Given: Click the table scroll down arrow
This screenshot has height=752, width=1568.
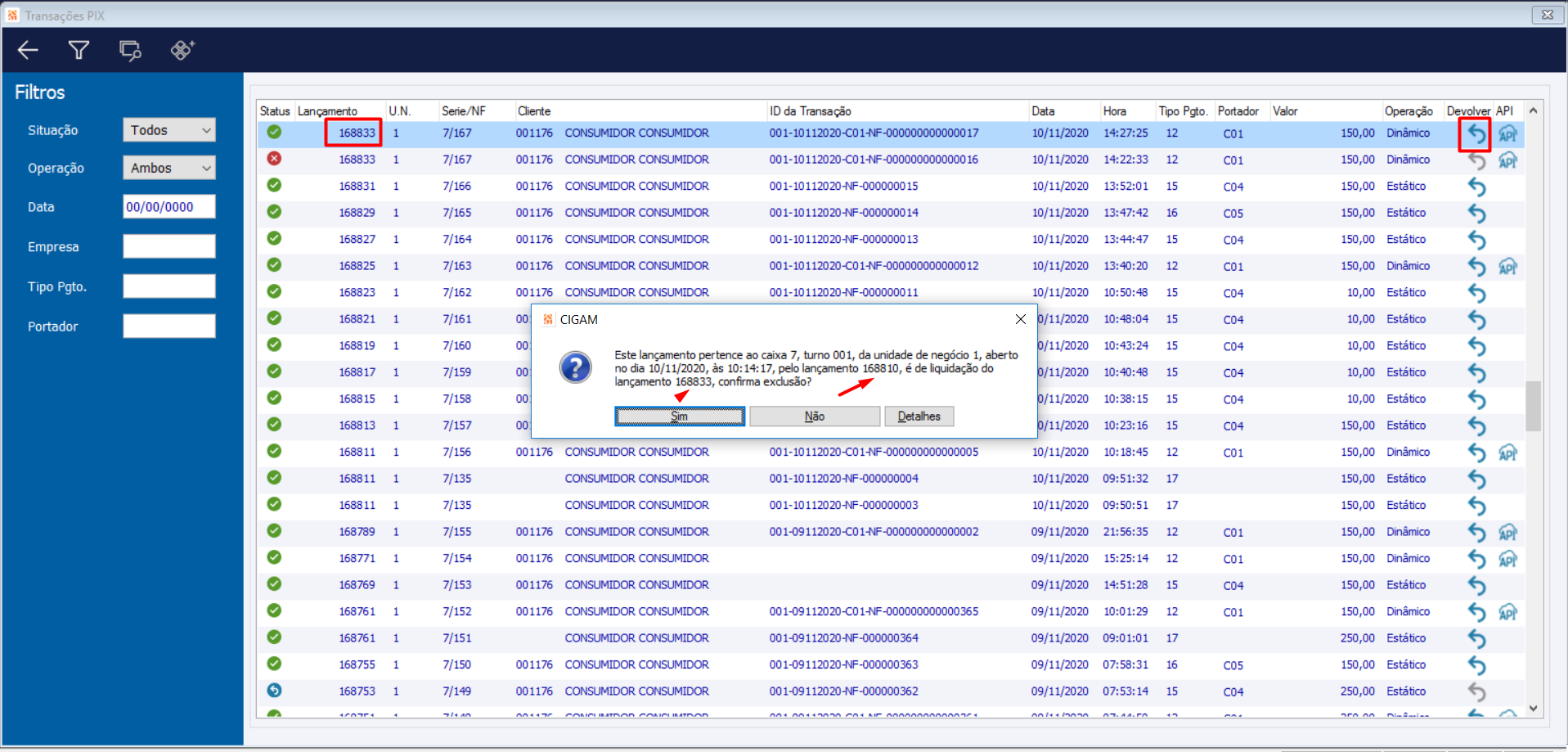Looking at the screenshot, I should [x=1534, y=709].
